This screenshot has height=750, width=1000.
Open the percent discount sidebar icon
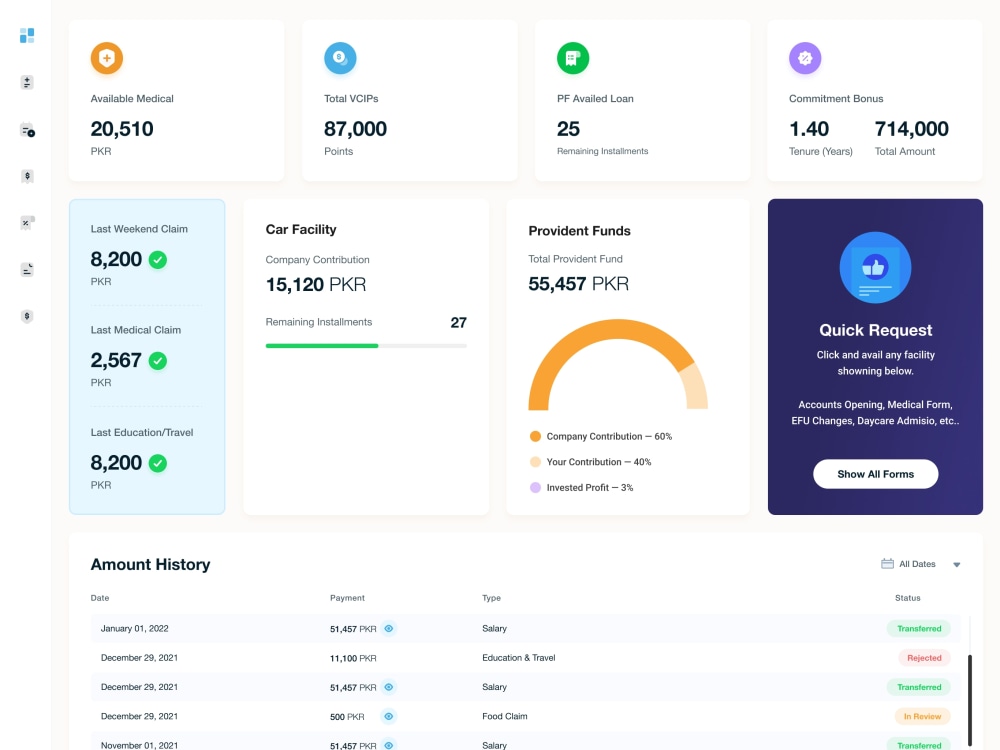pos(27,223)
